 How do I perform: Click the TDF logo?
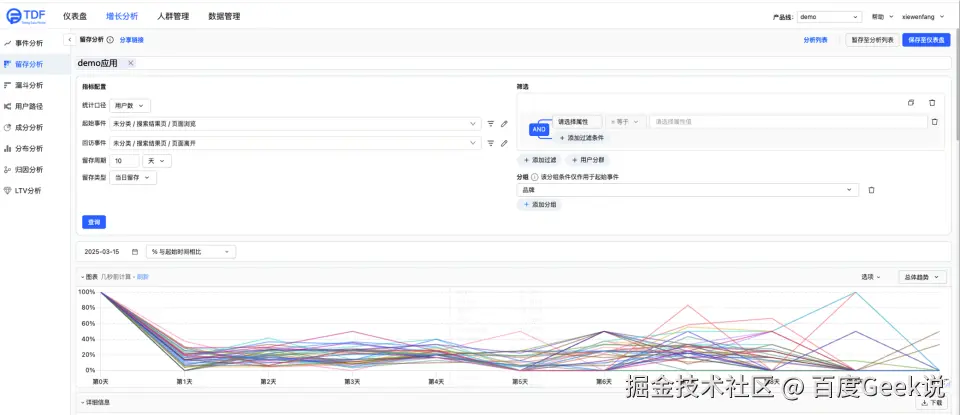click(26, 17)
